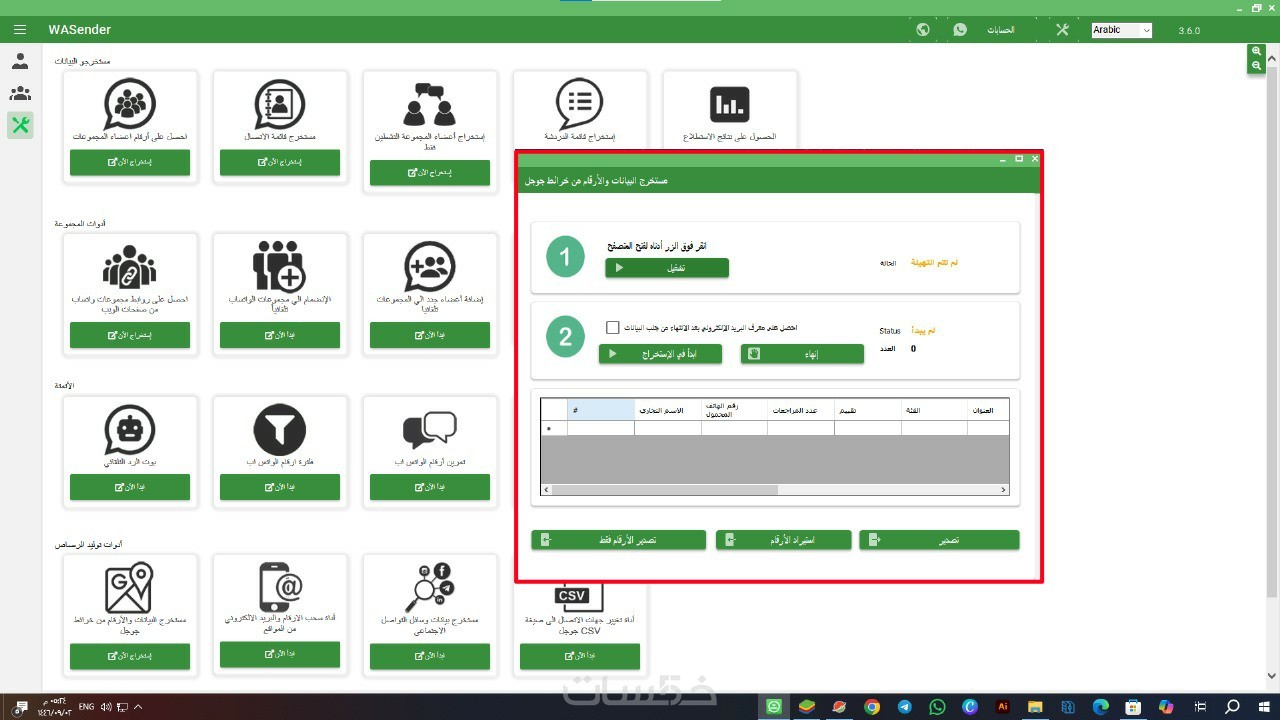
Task: Click the # column header in results table
Action: (x=601, y=410)
